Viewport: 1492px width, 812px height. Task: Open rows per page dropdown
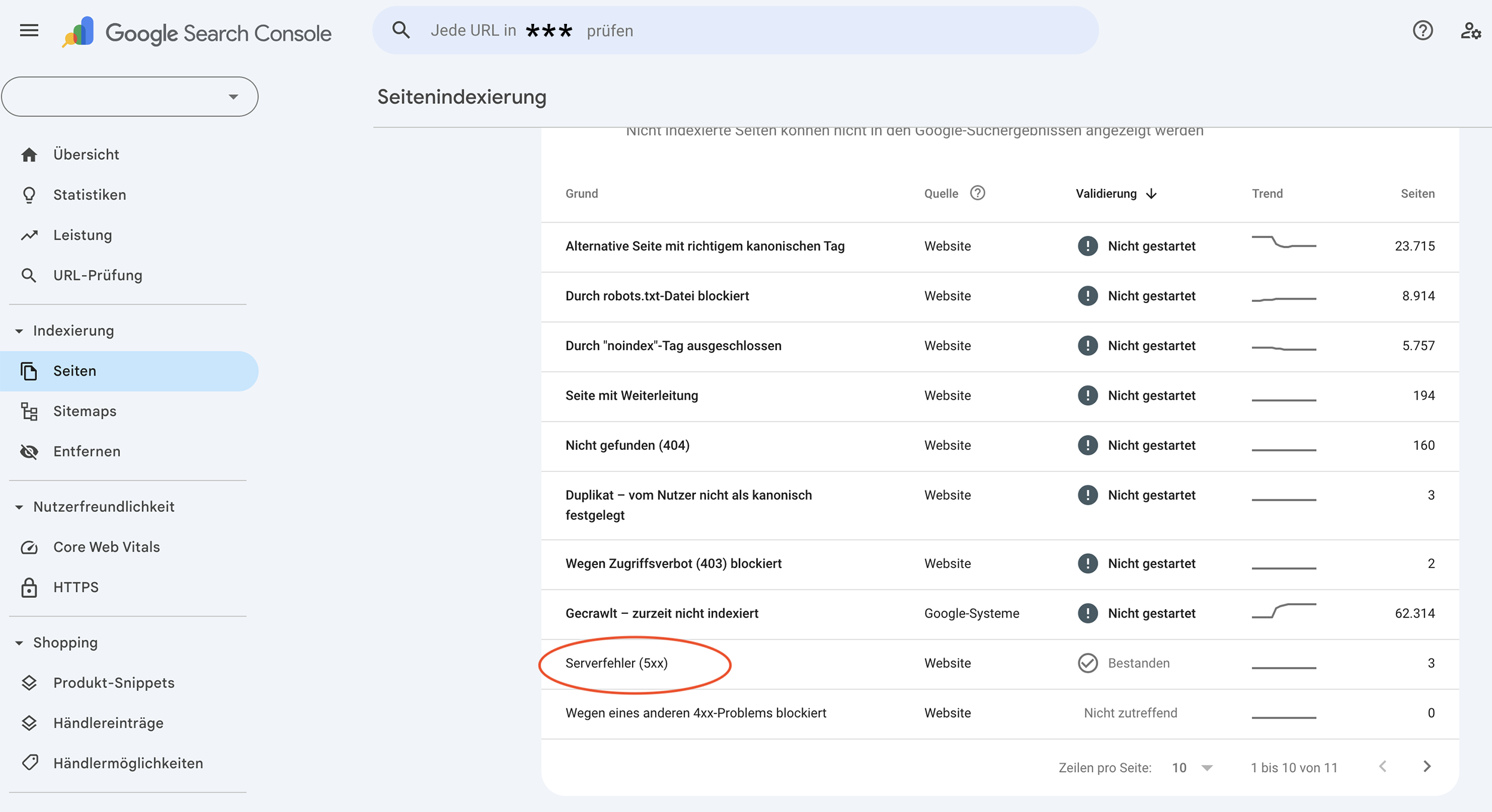(x=1192, y=768)
